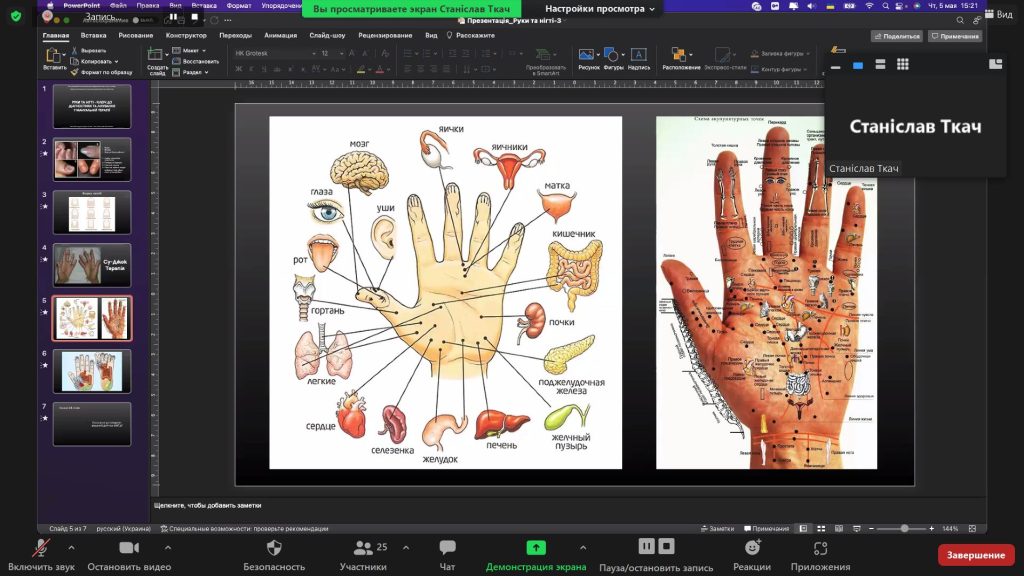
Task: Insert Надпись text box
Action: pos(639,59)
